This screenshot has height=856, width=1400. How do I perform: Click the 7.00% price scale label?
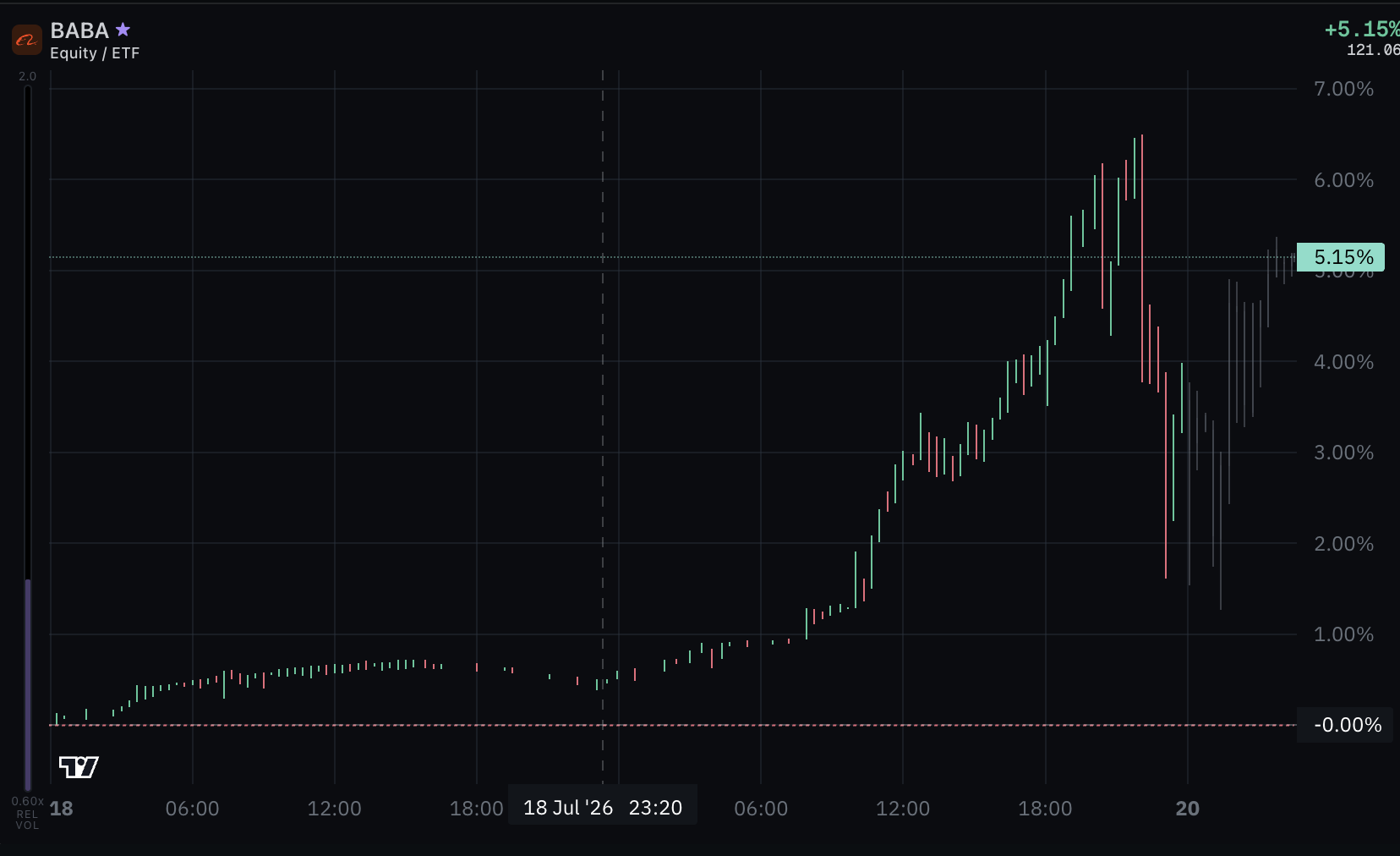tap(1343, 89)
